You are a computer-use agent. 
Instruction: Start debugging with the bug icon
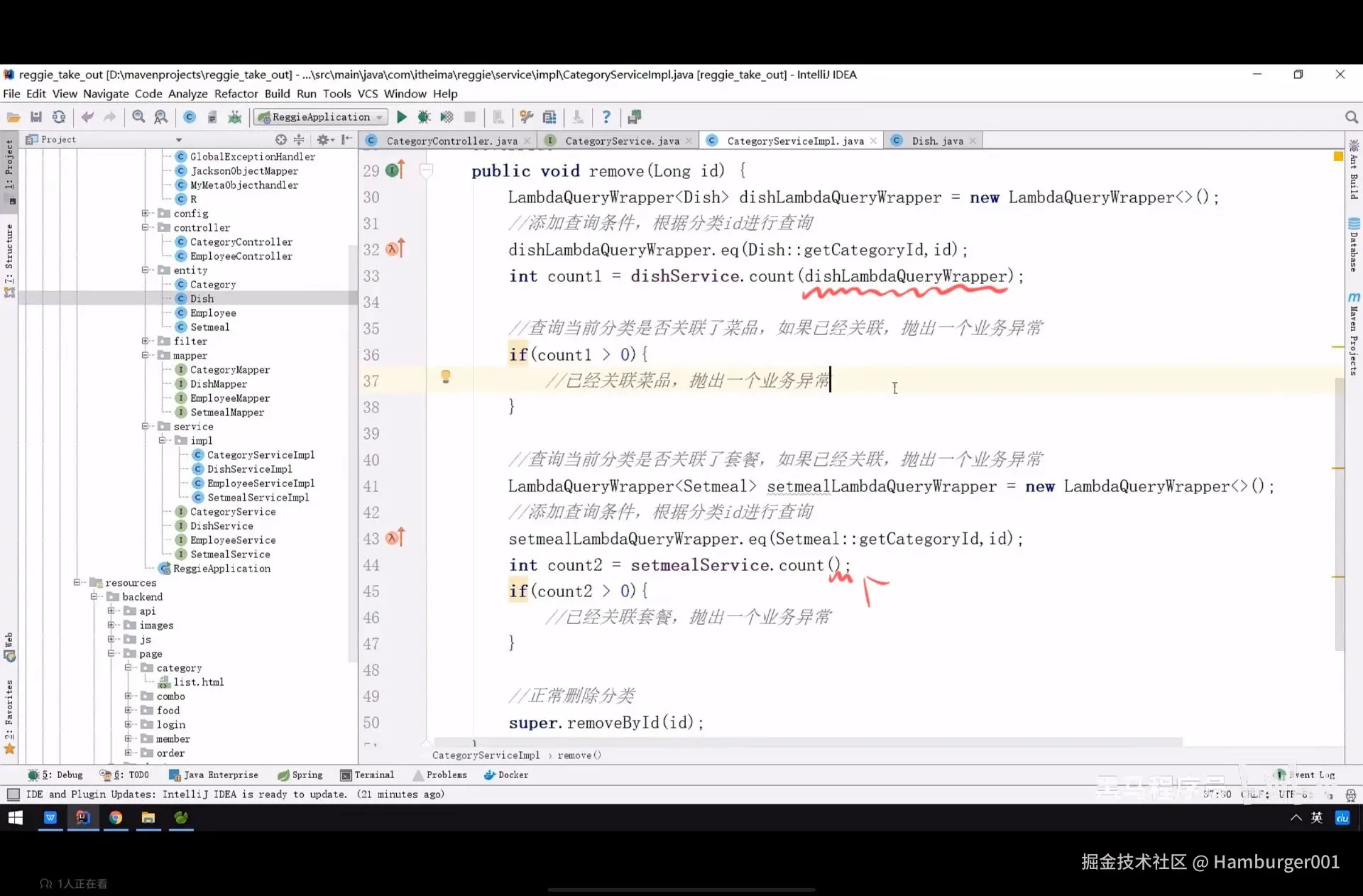pos(424,117)
